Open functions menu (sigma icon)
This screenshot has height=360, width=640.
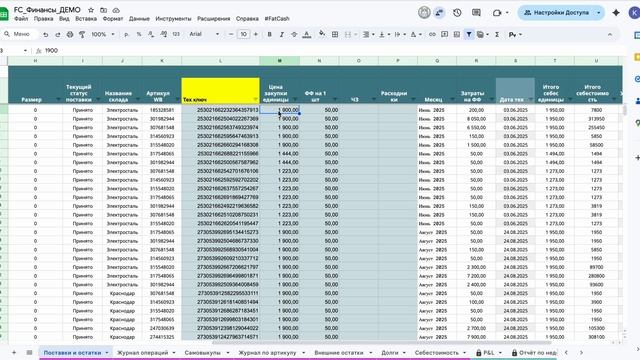(497, 35)
